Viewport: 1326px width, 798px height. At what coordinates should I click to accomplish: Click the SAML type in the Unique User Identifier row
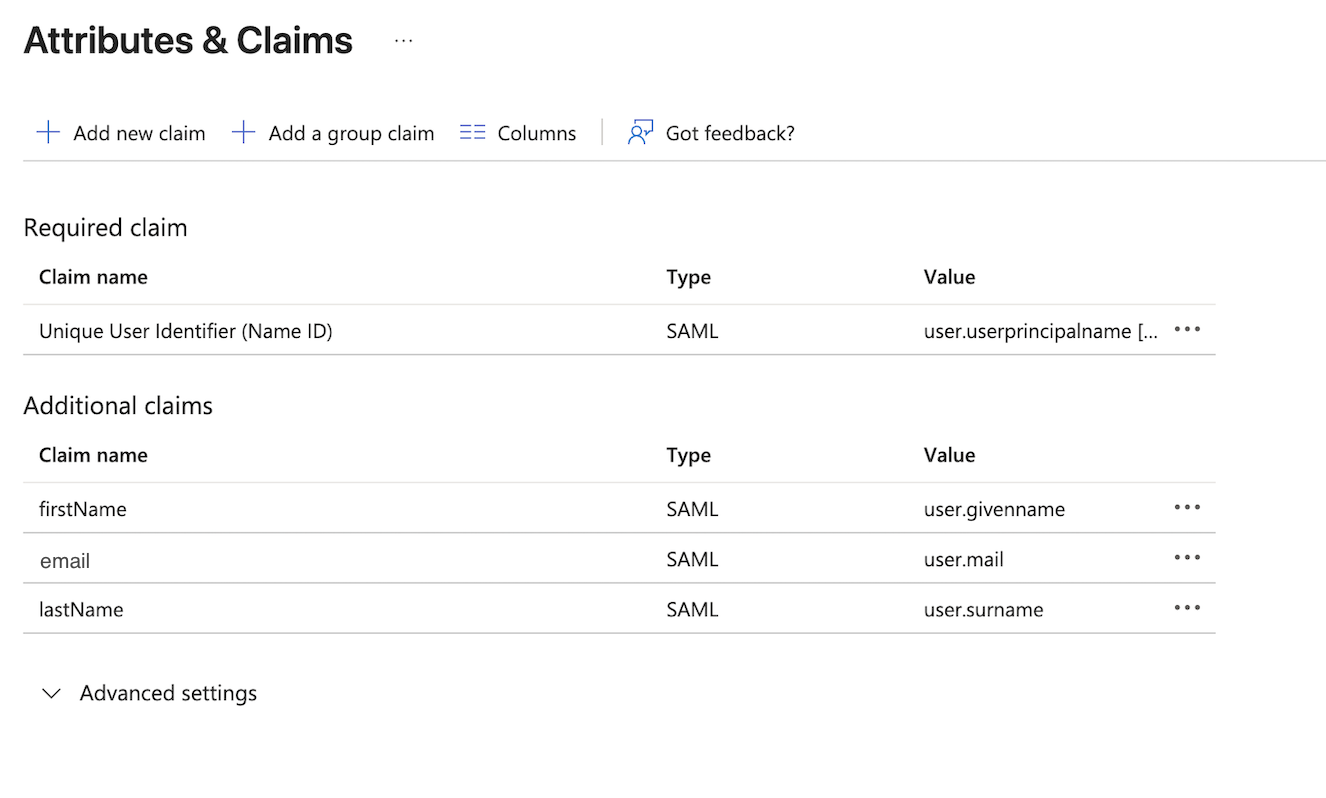coord(692,331)
